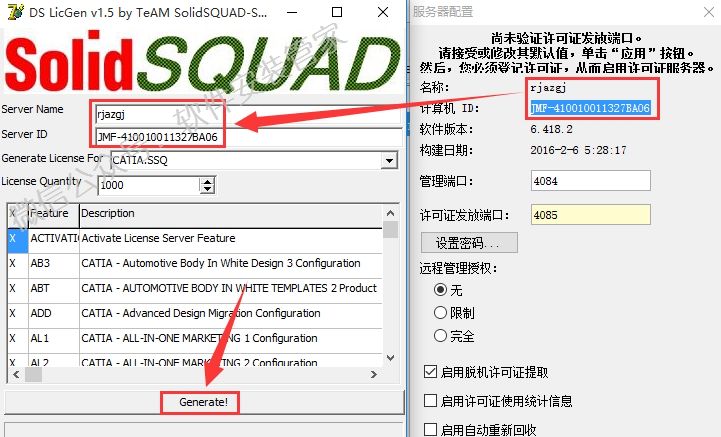Select the 限制 remote authorization option

[440, 313]
